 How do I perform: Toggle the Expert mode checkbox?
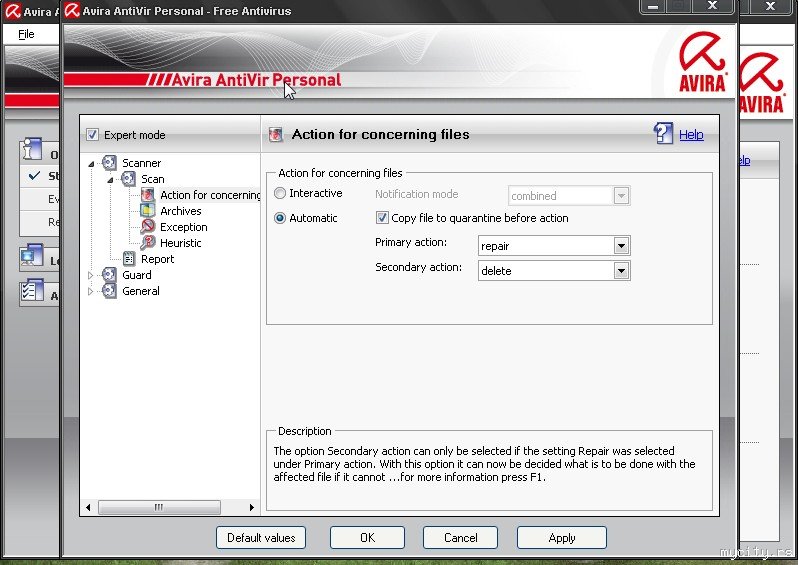pos(92,135)
